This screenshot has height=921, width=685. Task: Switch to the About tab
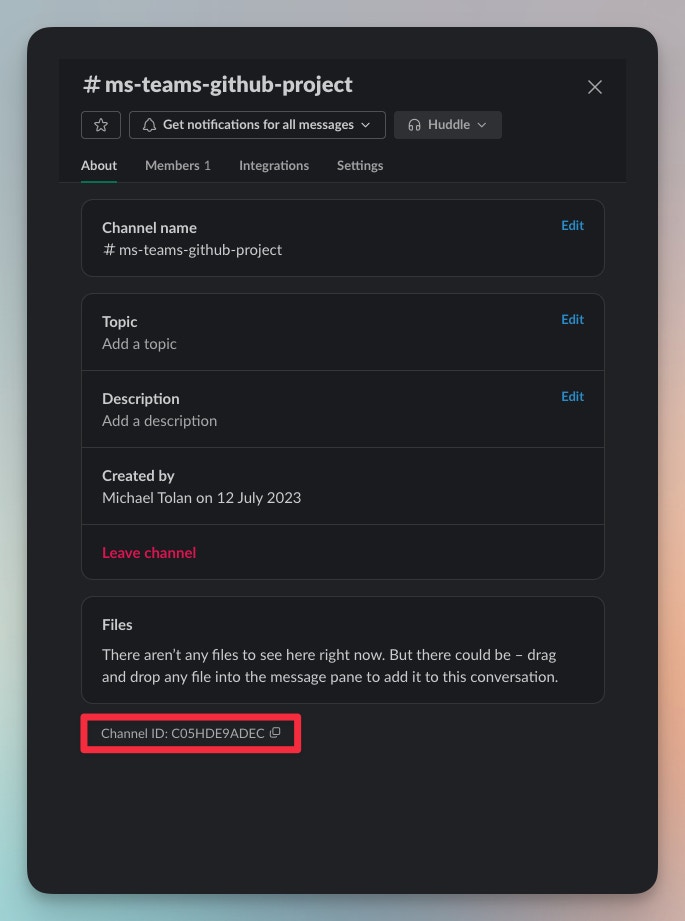(99, 165)
